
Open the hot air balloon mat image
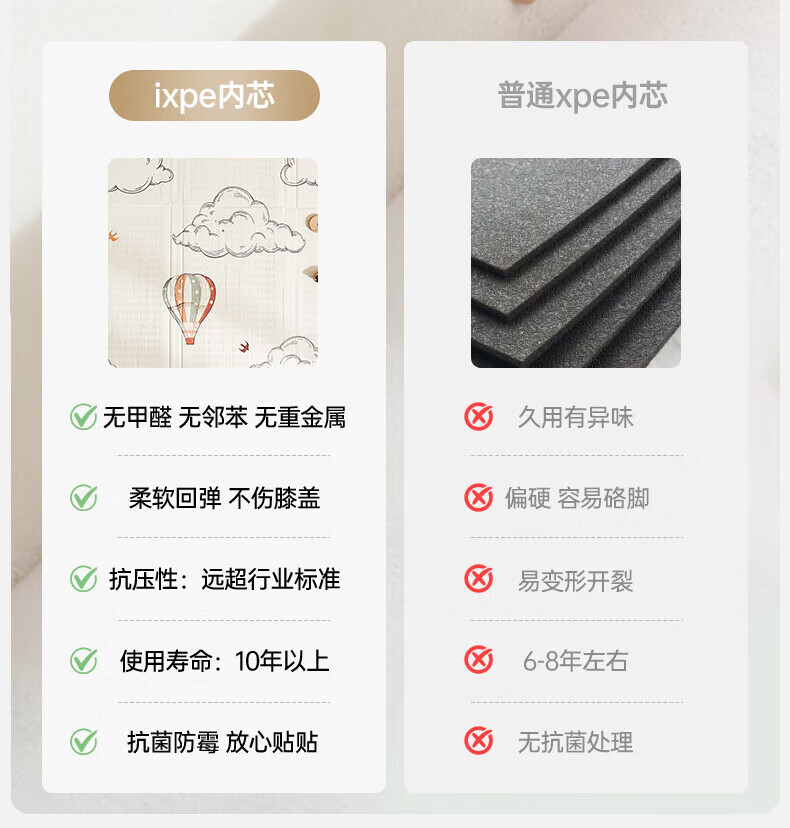click(213, 262)
